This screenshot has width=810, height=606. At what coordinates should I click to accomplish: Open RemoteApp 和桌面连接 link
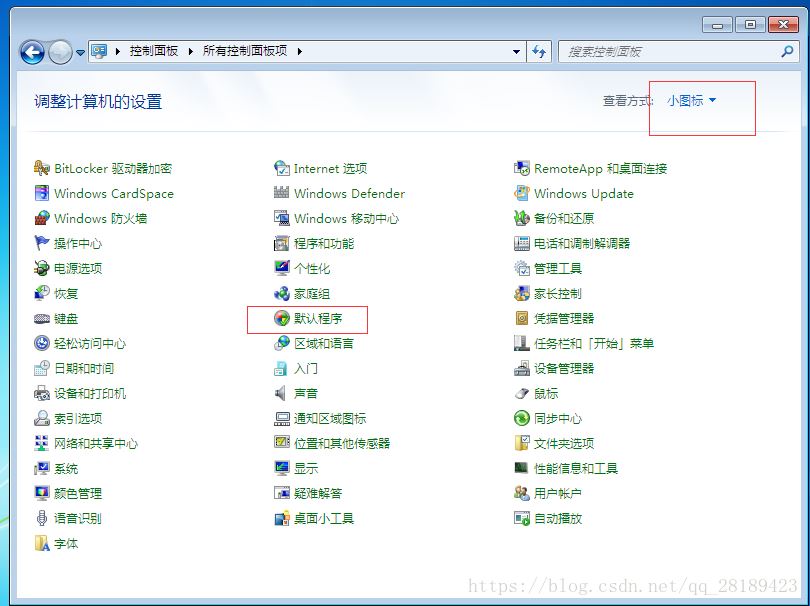pos(600,168)
